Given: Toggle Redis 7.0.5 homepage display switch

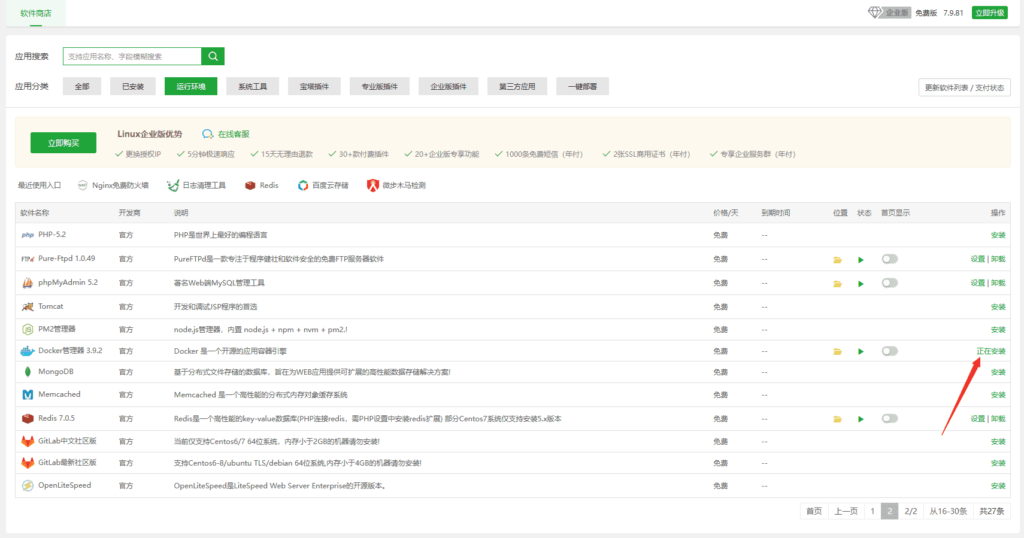Looking at the screenshot, I should (889, 419).
